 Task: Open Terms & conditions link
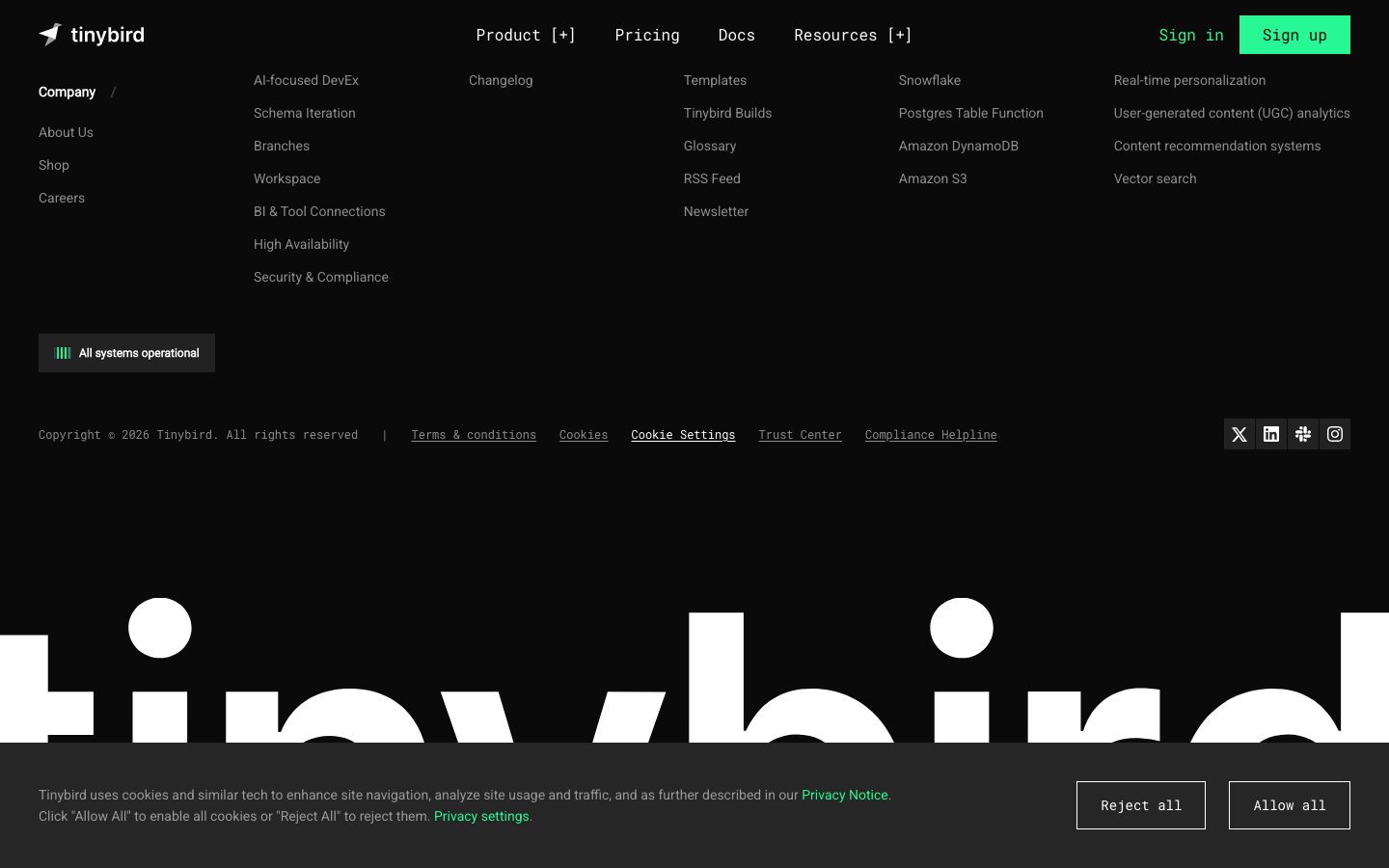click(474, 435)
